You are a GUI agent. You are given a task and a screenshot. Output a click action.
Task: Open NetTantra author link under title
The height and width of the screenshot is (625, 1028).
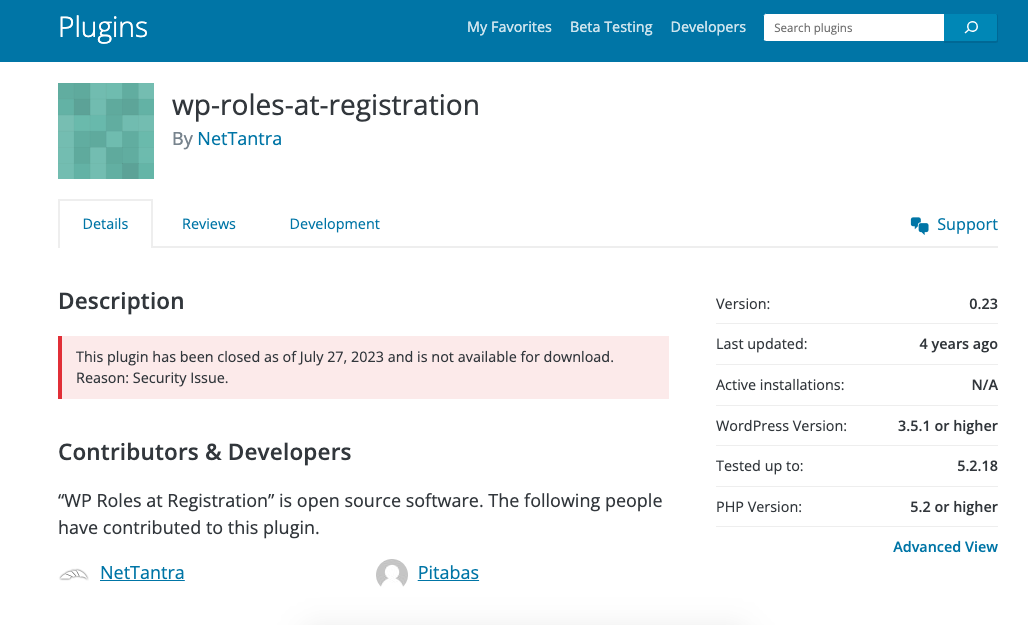(x=239, y=139)
